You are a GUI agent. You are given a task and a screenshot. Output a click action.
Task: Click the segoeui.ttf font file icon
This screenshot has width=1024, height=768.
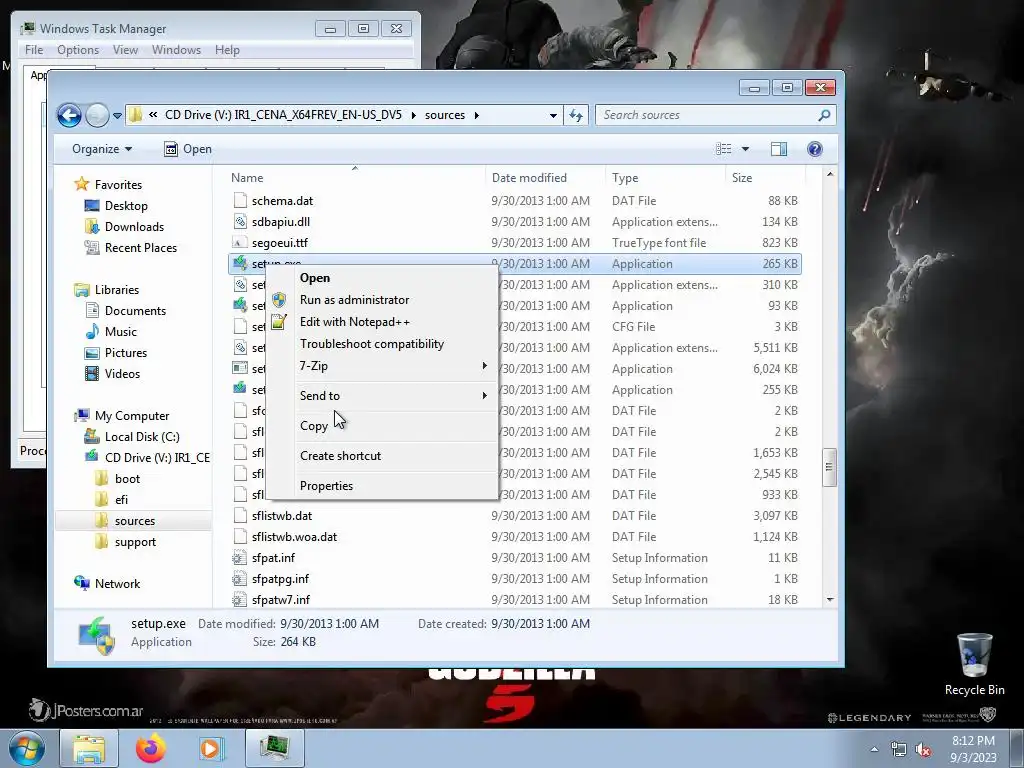click(x=240, y=243)
